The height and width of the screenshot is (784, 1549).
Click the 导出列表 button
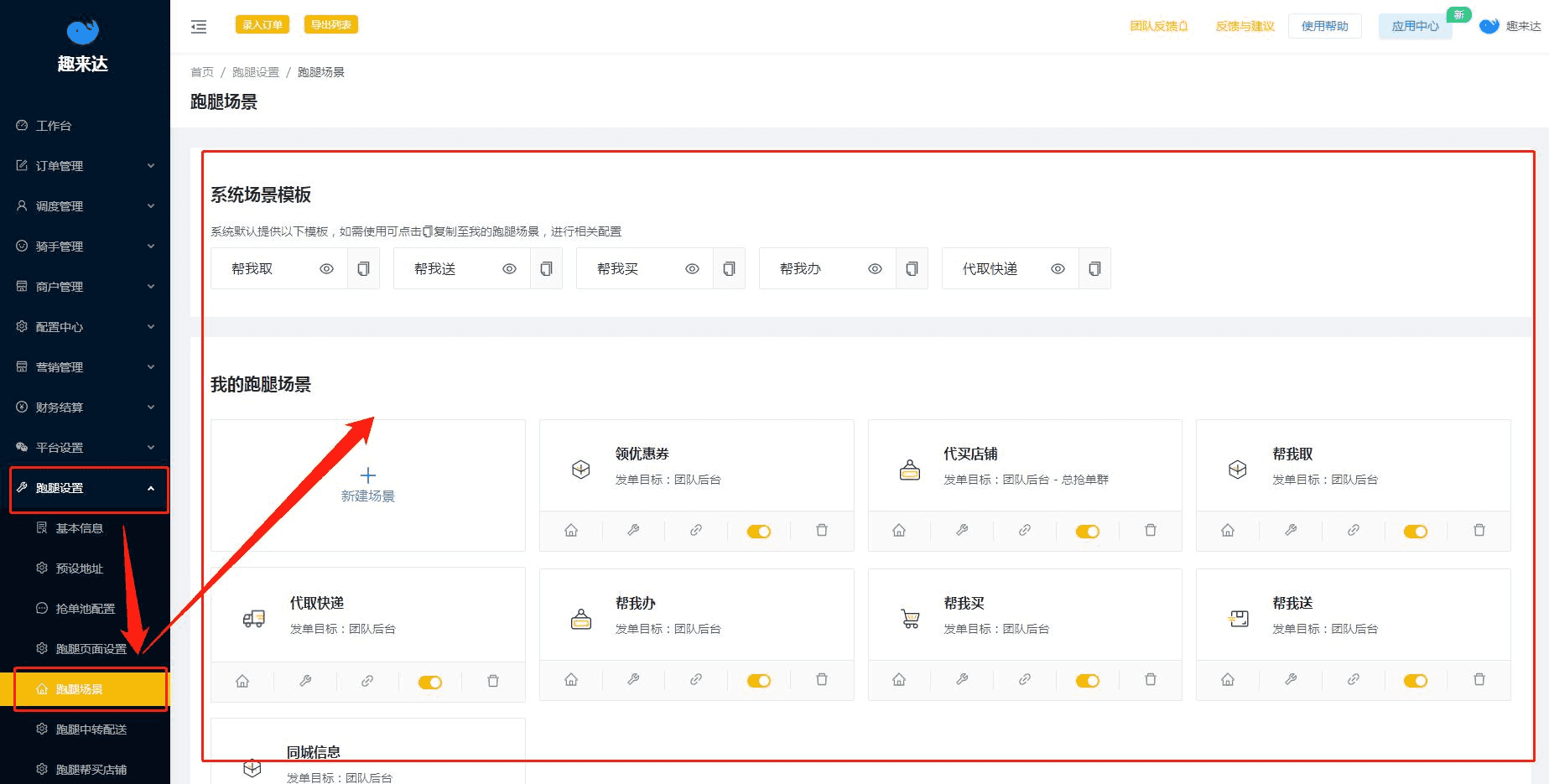pos(331,25)
